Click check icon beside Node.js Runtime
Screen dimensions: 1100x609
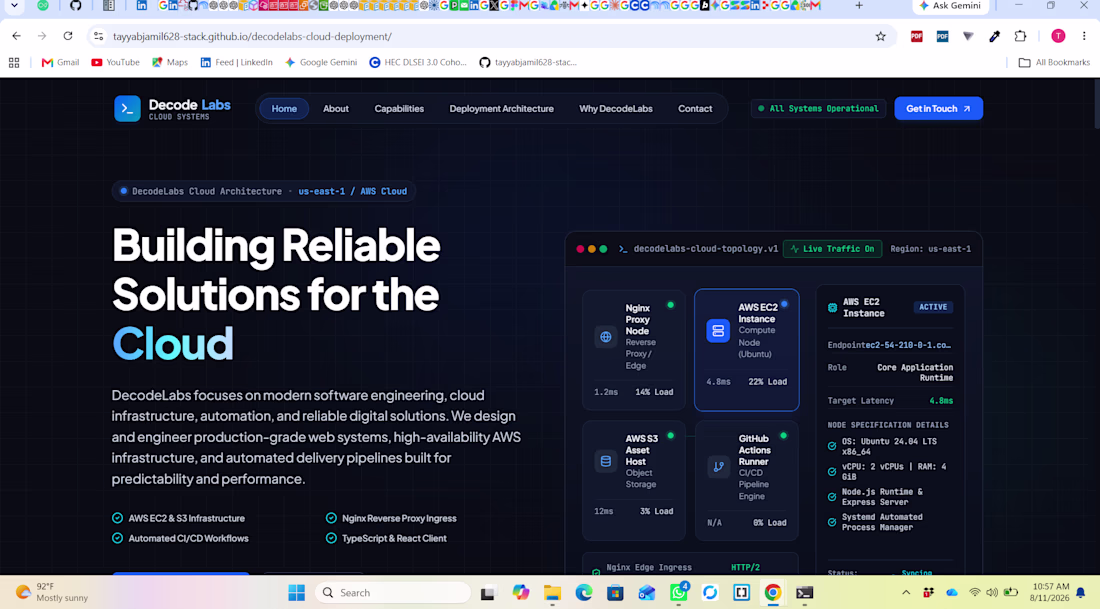point(832,497)
